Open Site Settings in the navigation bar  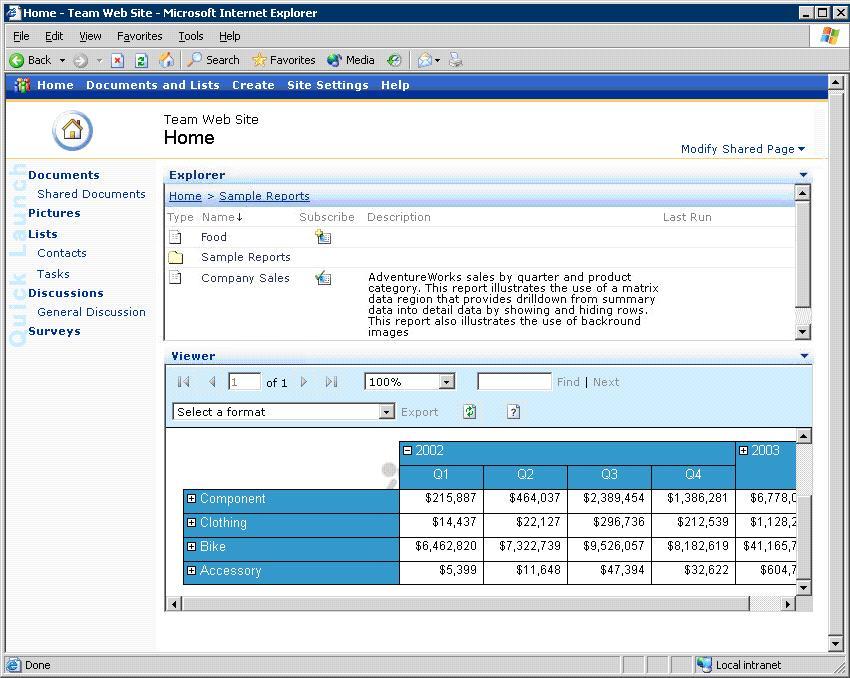(x=327, y=85)
